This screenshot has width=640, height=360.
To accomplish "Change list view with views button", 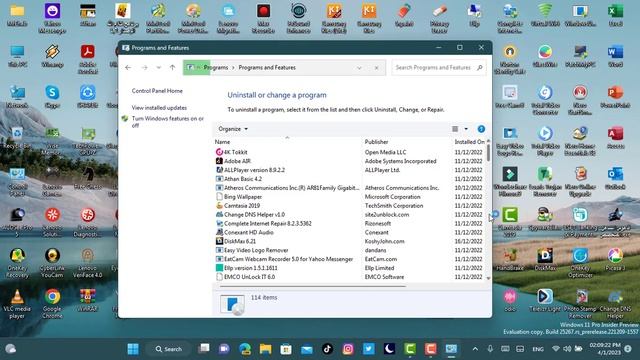I will (x=455, y=129).
